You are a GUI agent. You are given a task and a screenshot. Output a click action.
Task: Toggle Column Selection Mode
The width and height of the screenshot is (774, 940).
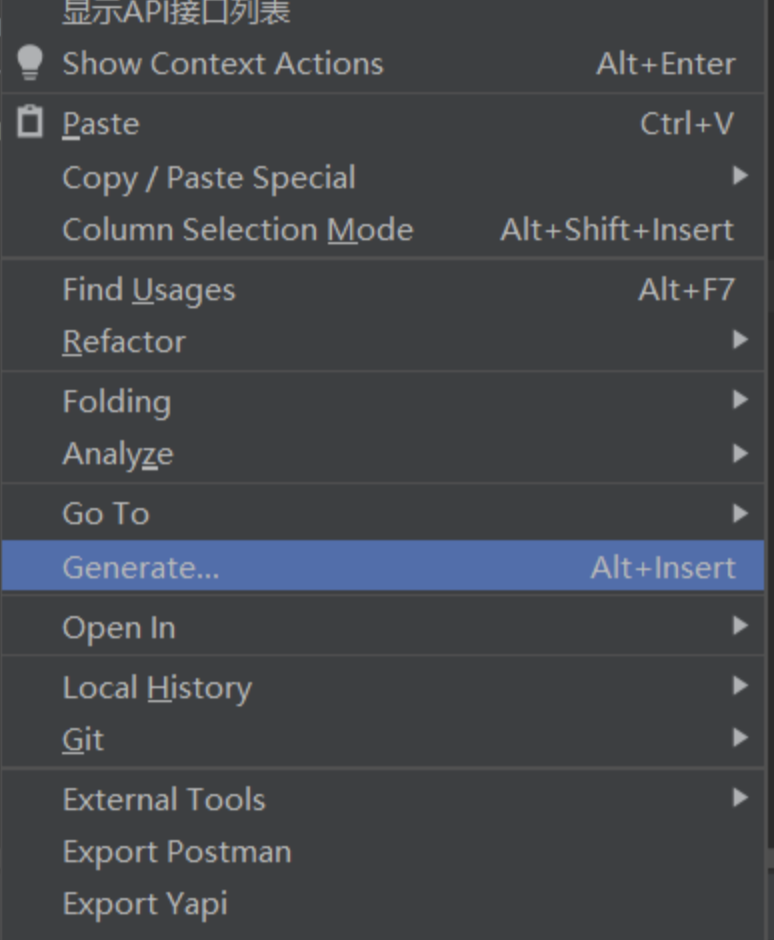pos(383,230)
